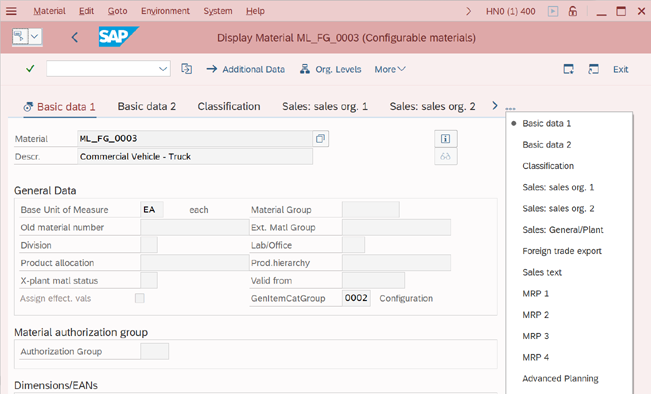Go back with the left arrow icon
Image resolution: width=651 pixels, height=394 pixels.
75,38
